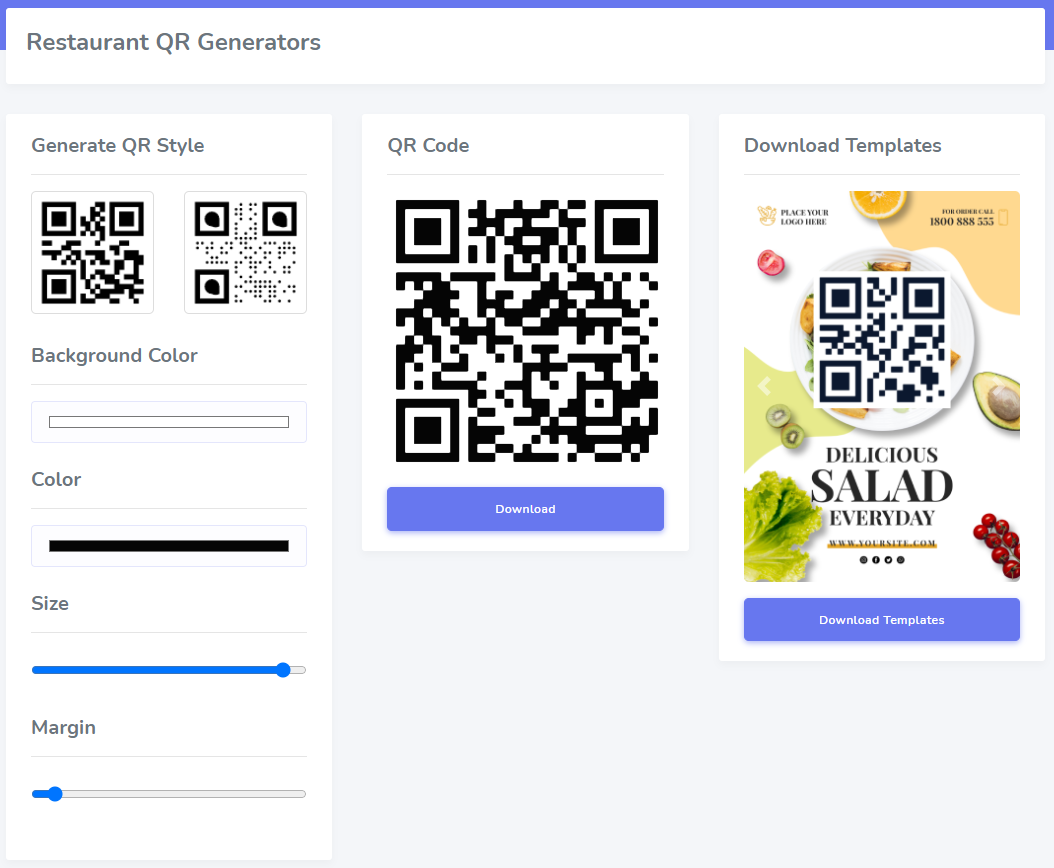Click the large generated QR code preview

[526, 331]
